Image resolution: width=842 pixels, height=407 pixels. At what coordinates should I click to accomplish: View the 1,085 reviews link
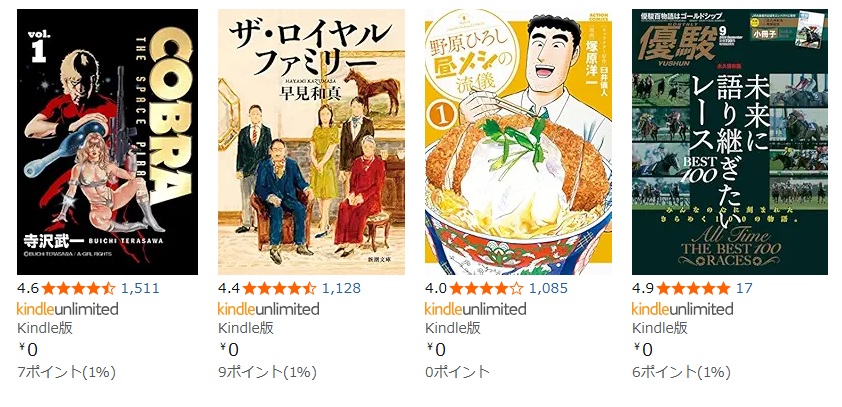pos(548,288)
